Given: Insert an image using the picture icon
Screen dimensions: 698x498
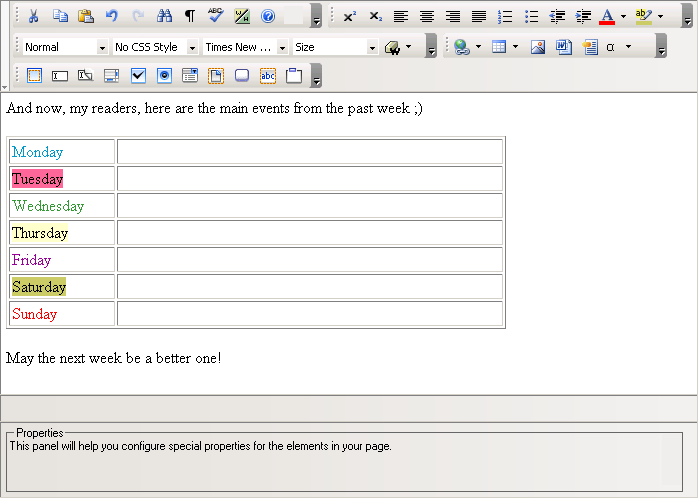Looking at the screenshot, I should coord(538,47).
